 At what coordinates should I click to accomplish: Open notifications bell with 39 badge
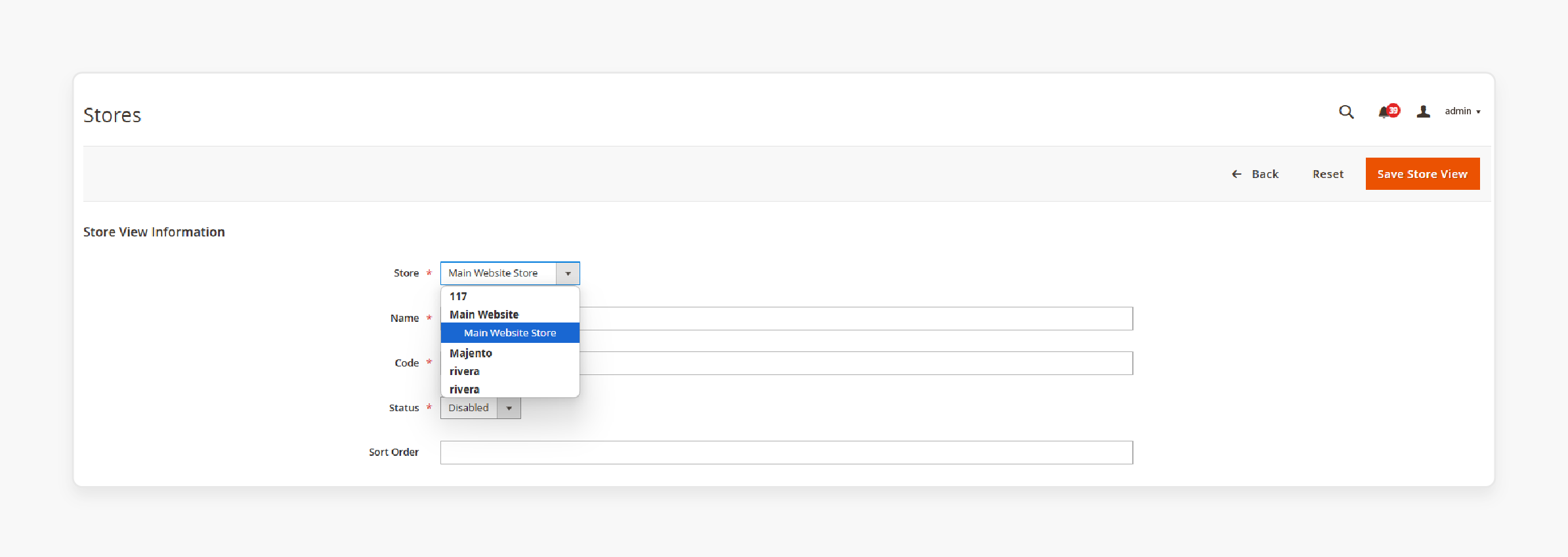[1388, 111]
